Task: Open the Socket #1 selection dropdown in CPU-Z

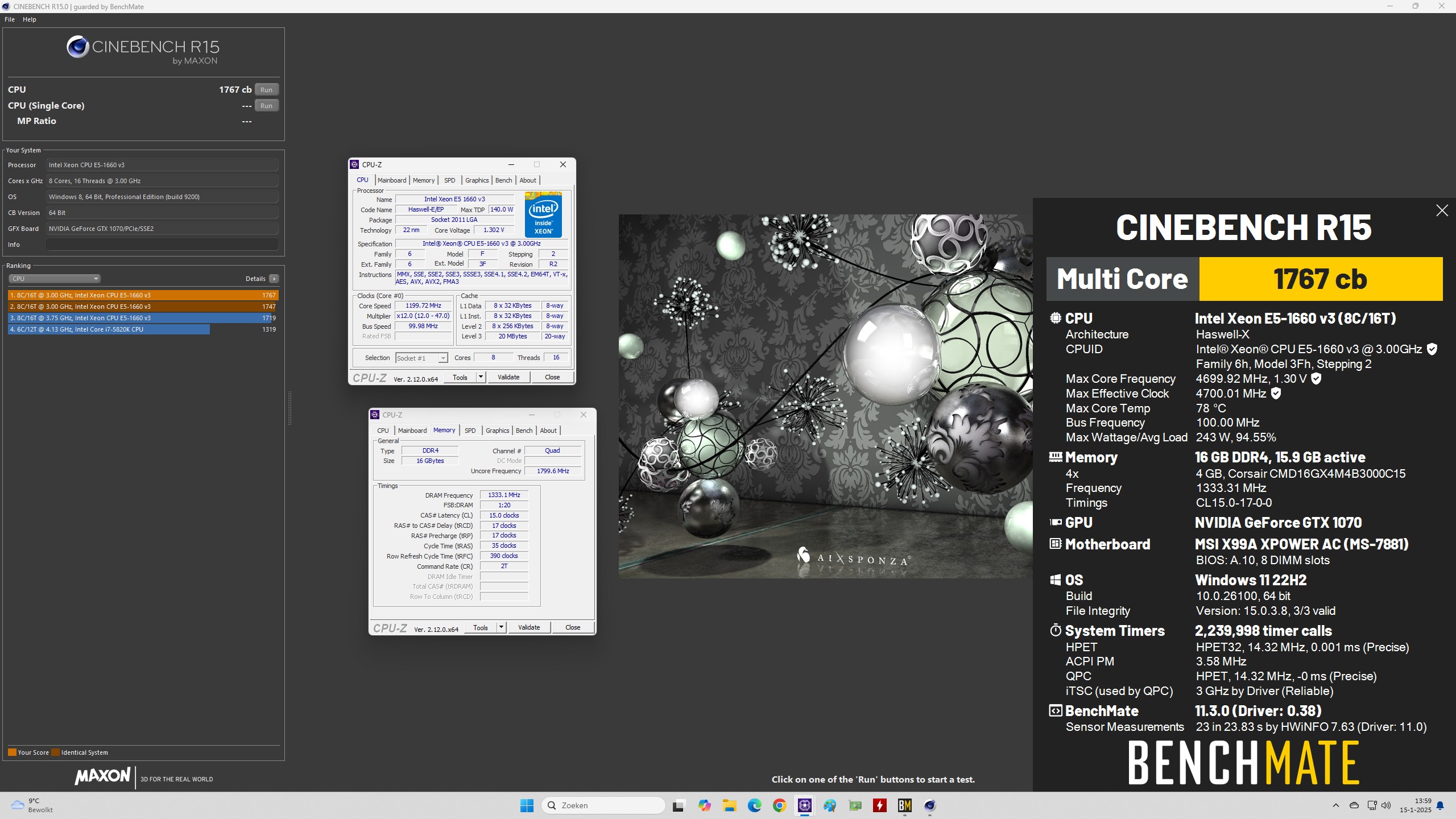Action: [x=421, y=358]
